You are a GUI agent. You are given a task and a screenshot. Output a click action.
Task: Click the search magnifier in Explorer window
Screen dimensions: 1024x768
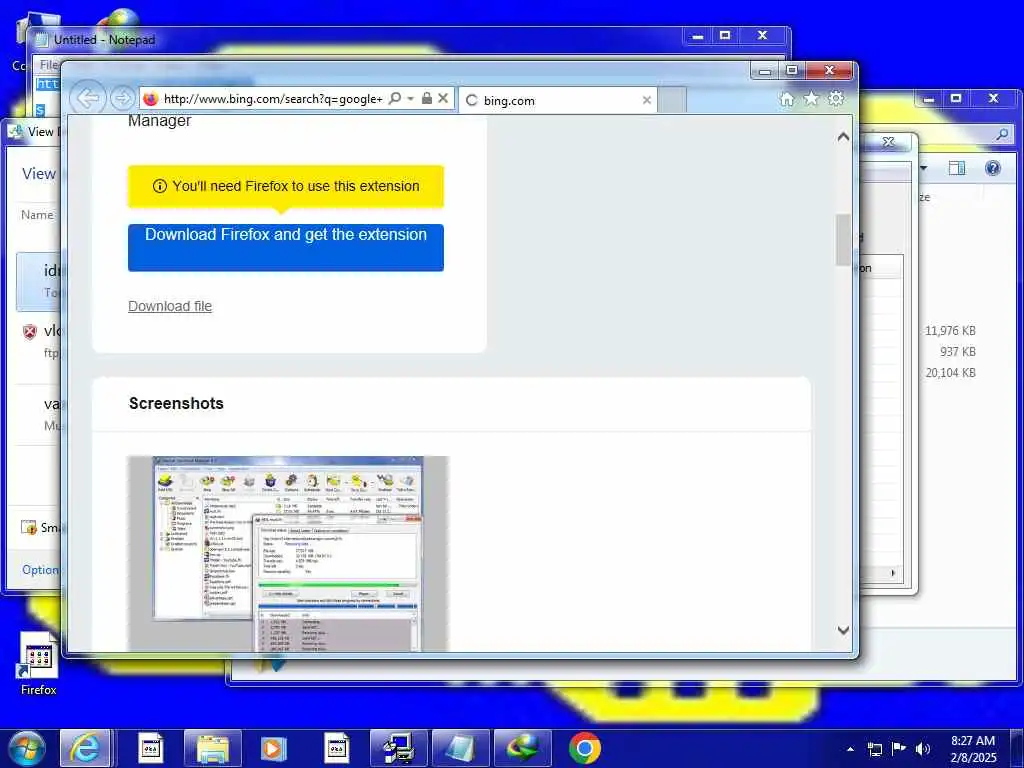pos(1002,135)
